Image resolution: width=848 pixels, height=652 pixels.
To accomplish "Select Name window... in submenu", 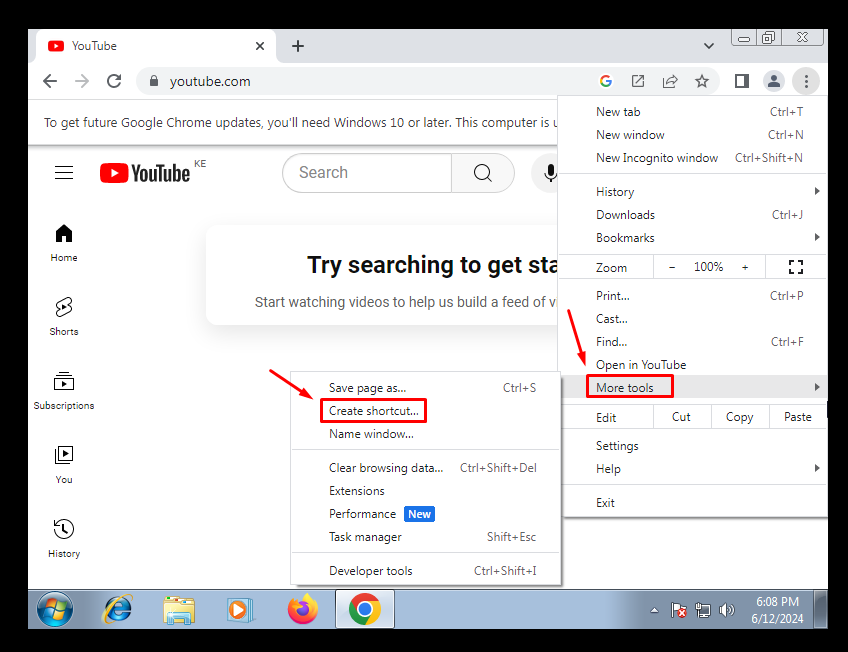I will [x=426, y=434].
